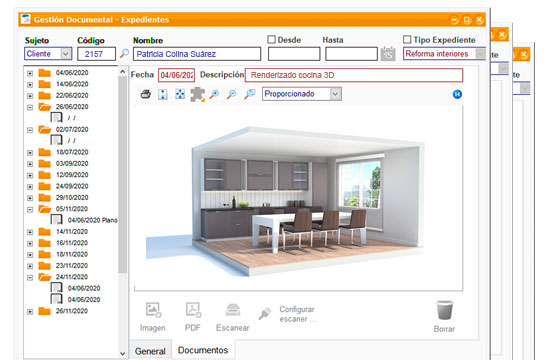548x360 pixels.
Task: Expand the 26/11/2020 folder node
Action: pos(30,311)
